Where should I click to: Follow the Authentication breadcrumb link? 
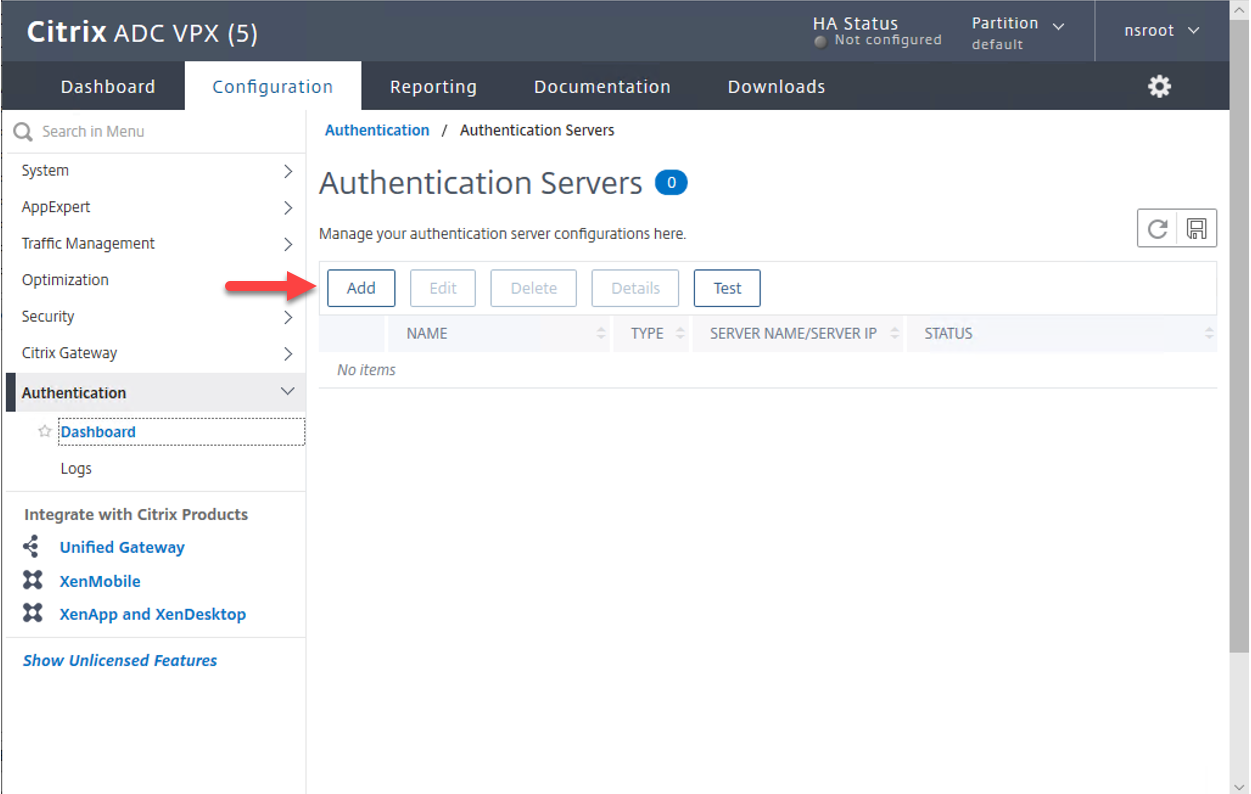[377, 130]
